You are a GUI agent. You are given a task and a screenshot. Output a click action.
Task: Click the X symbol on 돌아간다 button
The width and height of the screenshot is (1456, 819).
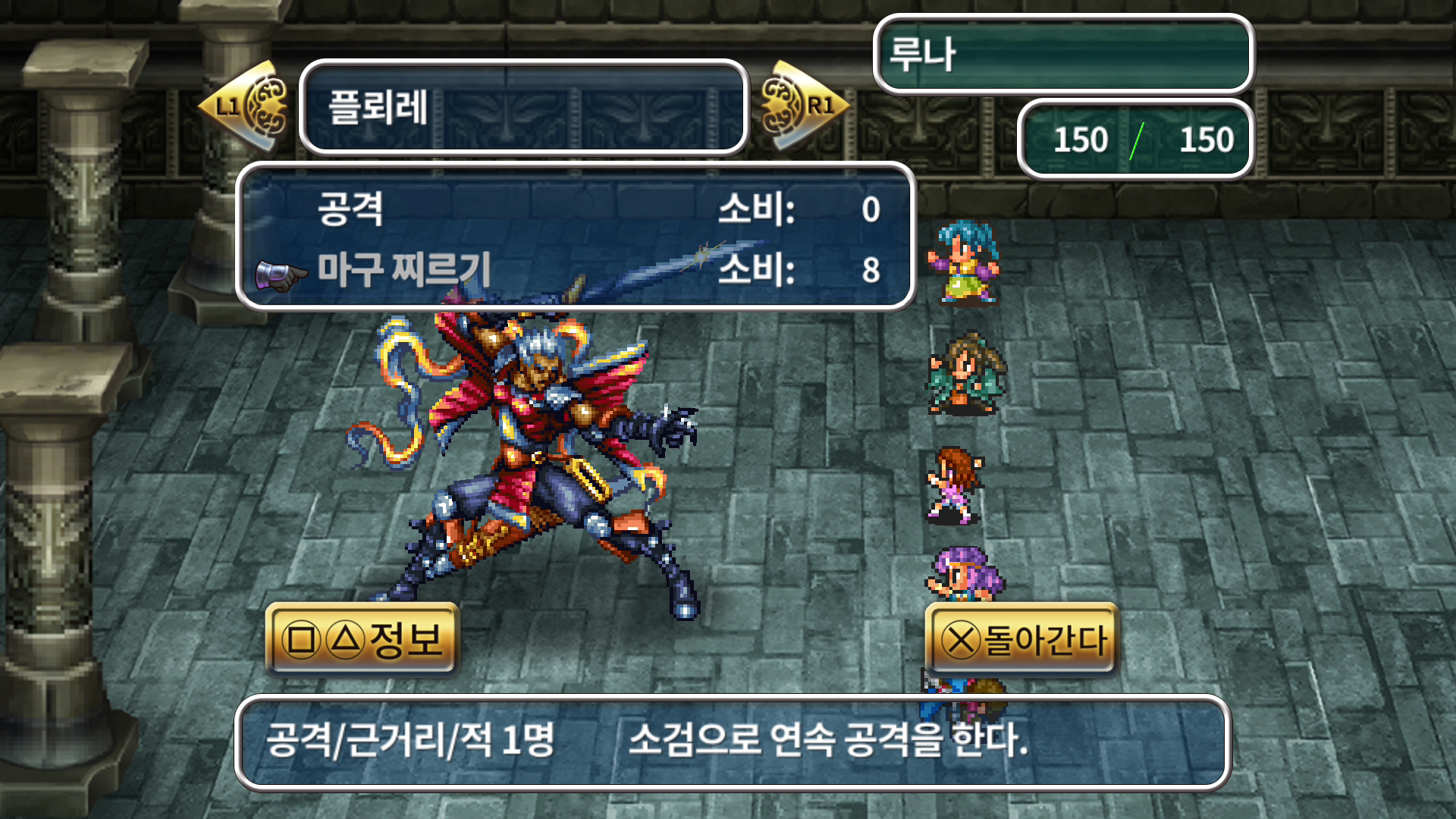[x=962, y=640]
